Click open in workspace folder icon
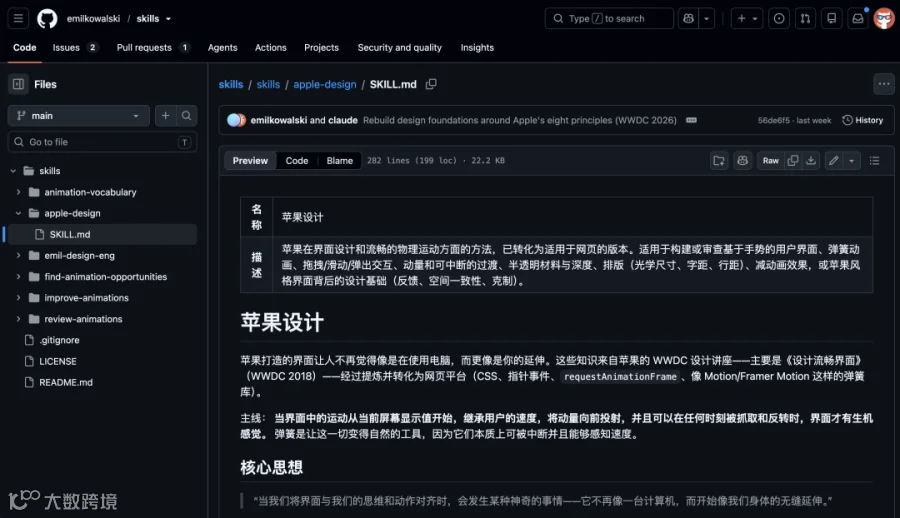The width and height of the screenshot is (900, 518). (x=719, y=161)
